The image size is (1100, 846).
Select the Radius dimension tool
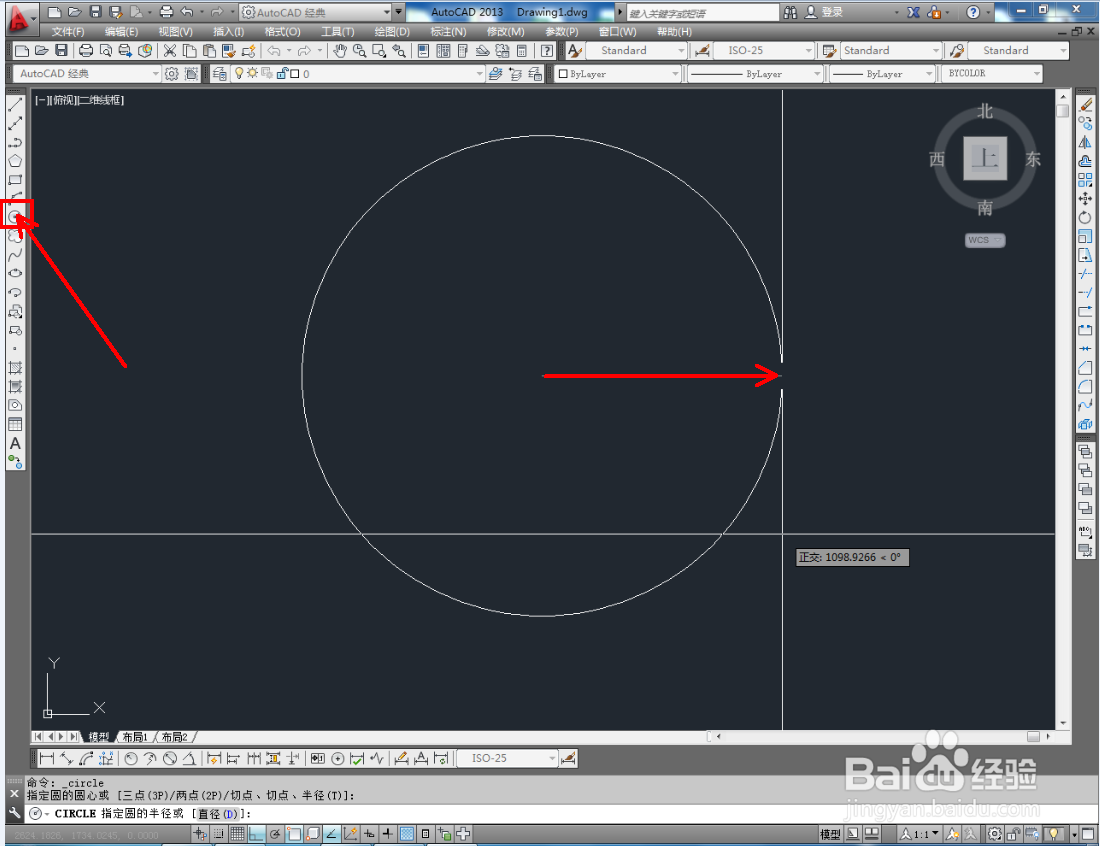[x=130, y=758]
